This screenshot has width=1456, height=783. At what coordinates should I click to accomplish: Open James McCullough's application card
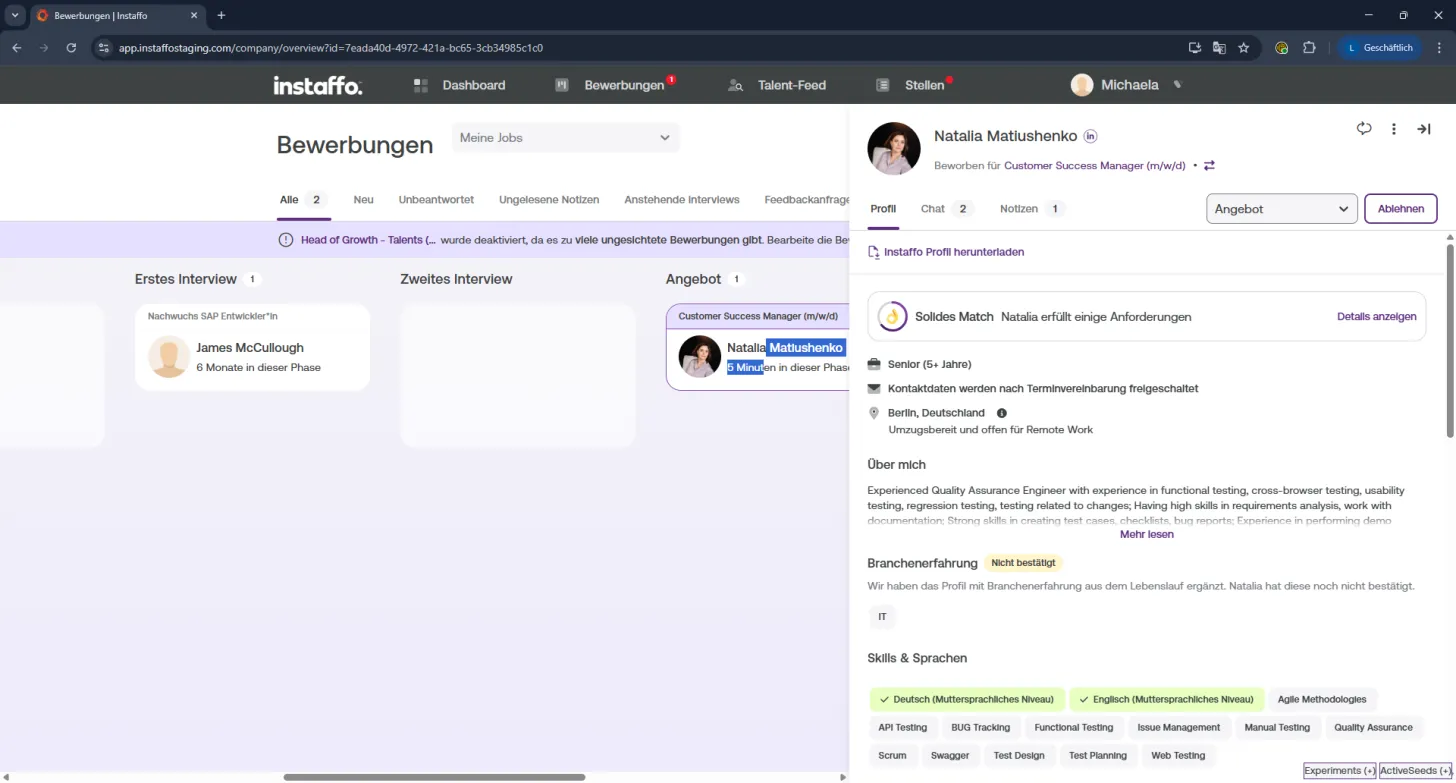[252, 347]
